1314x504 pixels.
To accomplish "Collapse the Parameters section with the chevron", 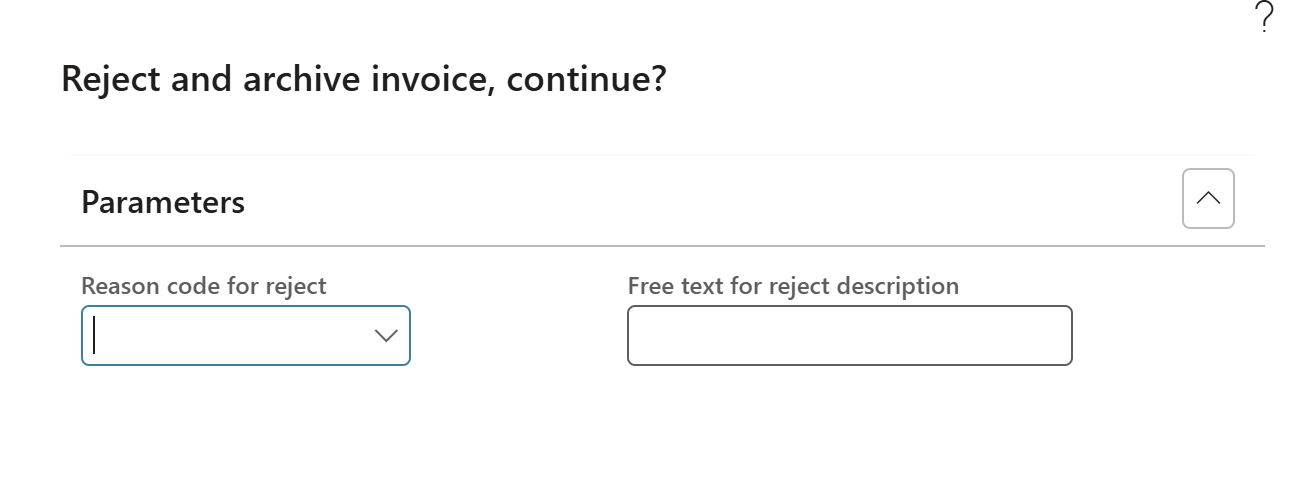I will click(1208, 198).
